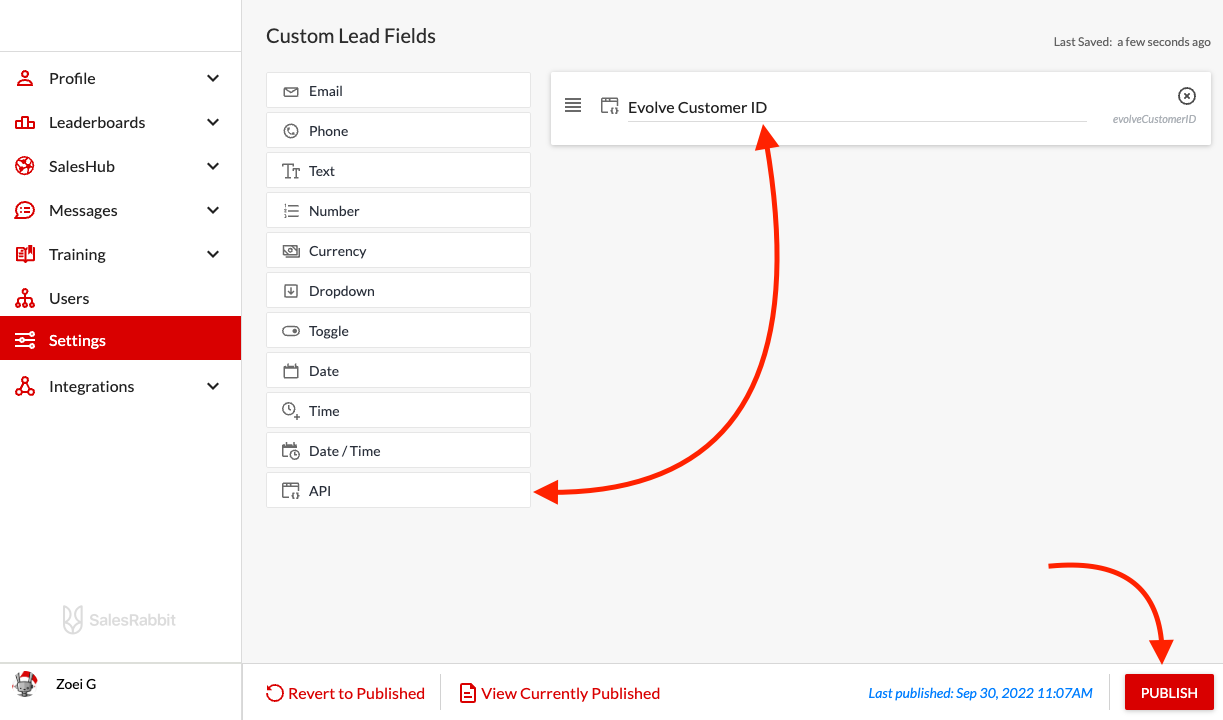Image resolution: width=1223 pixels, height=720 pixels.
Task: Add a Date / Time custom field
Action: coord(398,451)
